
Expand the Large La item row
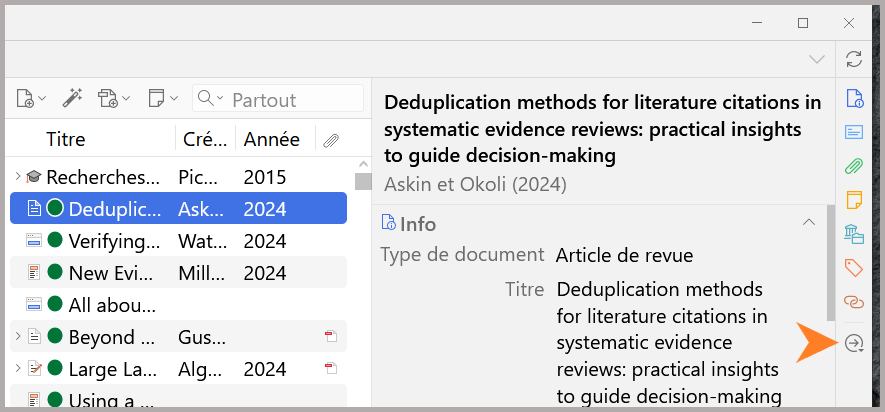click(18, 369)
